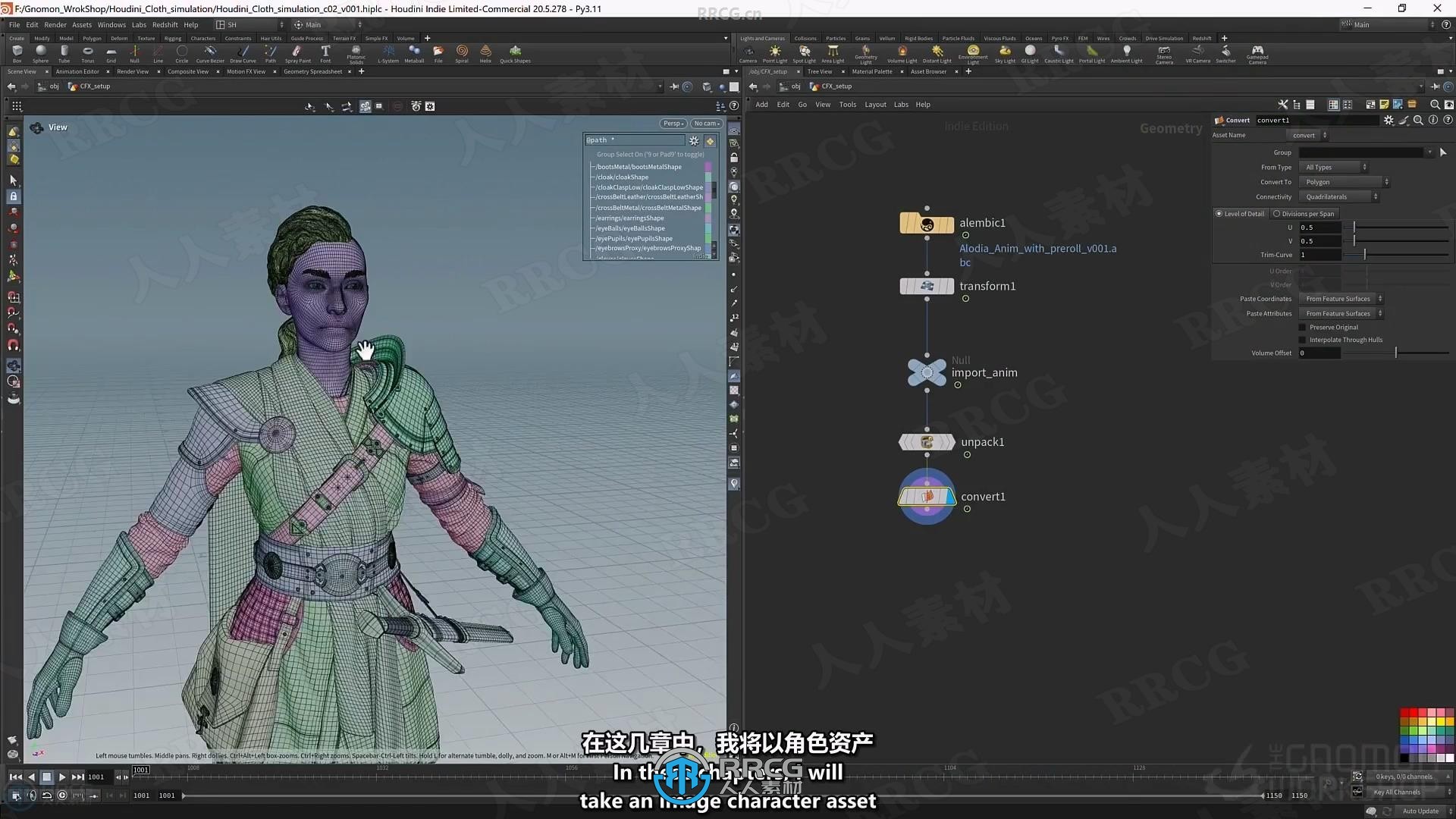Viewport: 1456px width, 819px height.
Task: Click the alembic1 node icon
Action: [x=927, y=224]
